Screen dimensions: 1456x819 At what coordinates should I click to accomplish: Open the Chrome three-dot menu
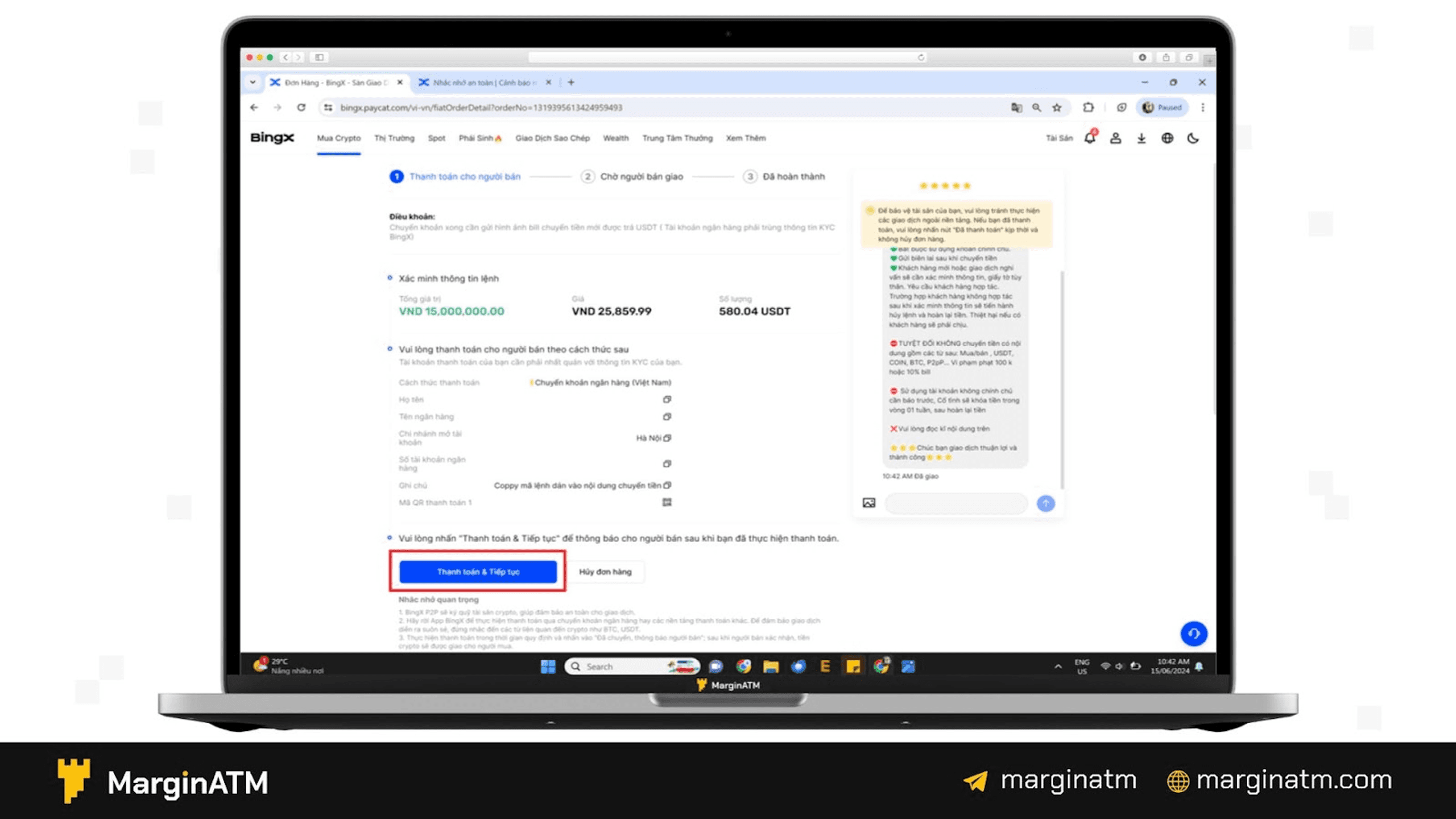click(x=1202, y=107)
